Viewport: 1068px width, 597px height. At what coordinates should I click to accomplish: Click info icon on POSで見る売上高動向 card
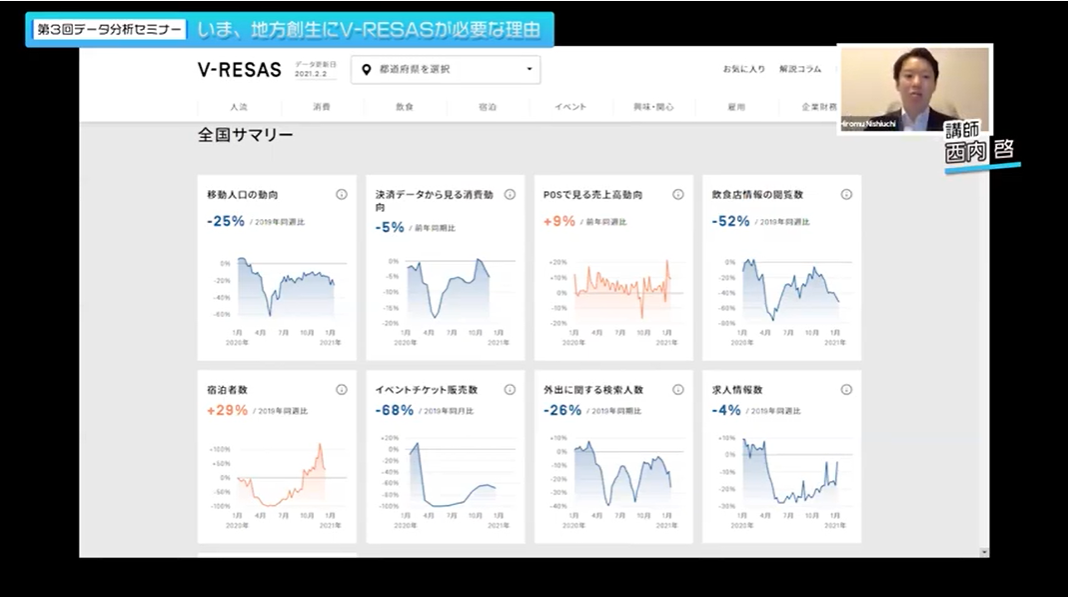point(678,194)
